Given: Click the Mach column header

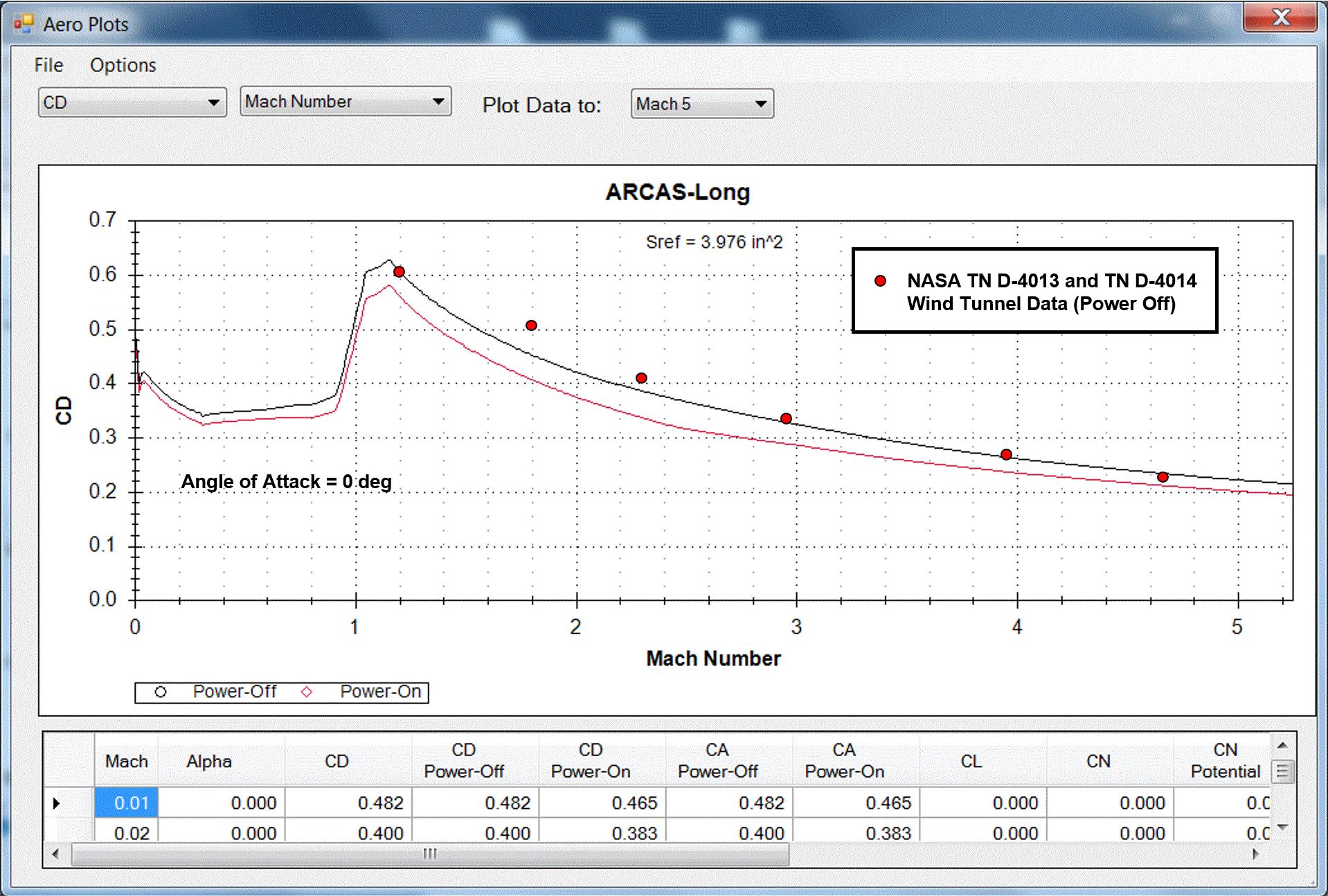Looking at the screenshot, I should tap(127, 761).
